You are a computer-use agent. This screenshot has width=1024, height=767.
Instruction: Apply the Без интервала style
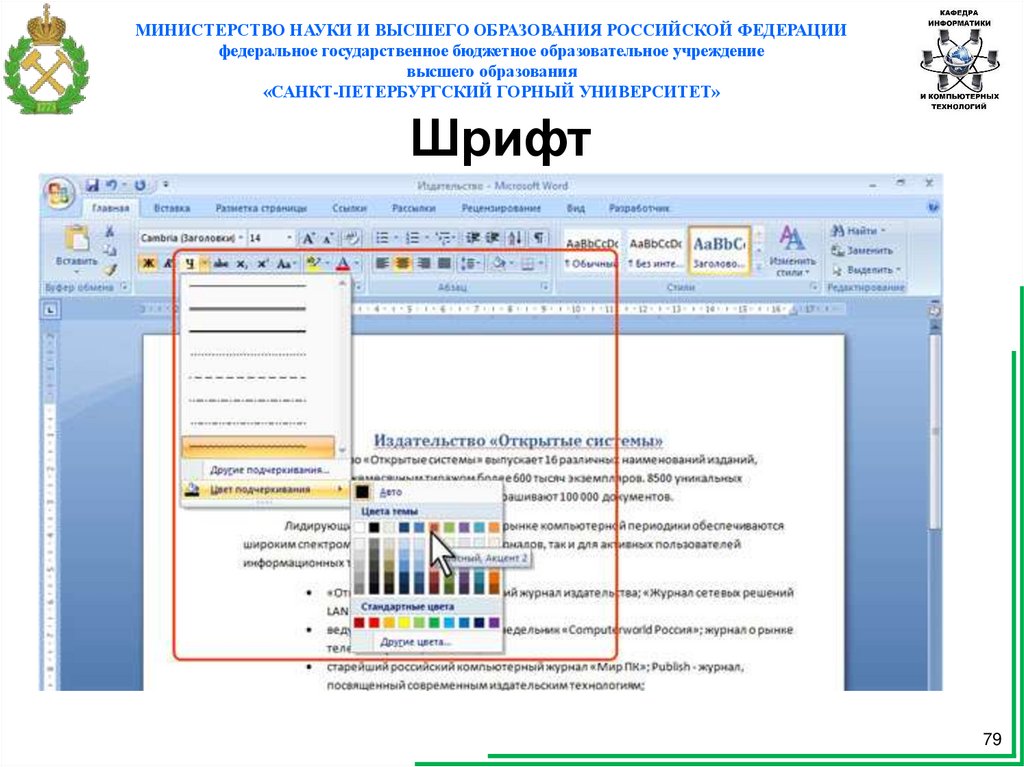coord(654,252)
